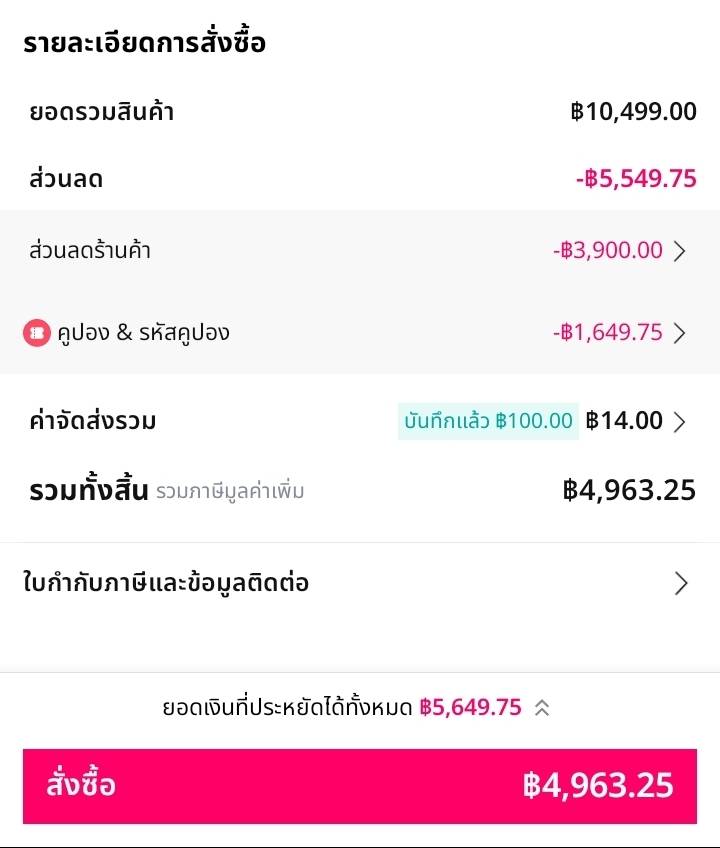Tap the บันทึกแล้ว ฿100.00 shipping savings badge
The height and width of the screenshot is (848, 720).
488,421
